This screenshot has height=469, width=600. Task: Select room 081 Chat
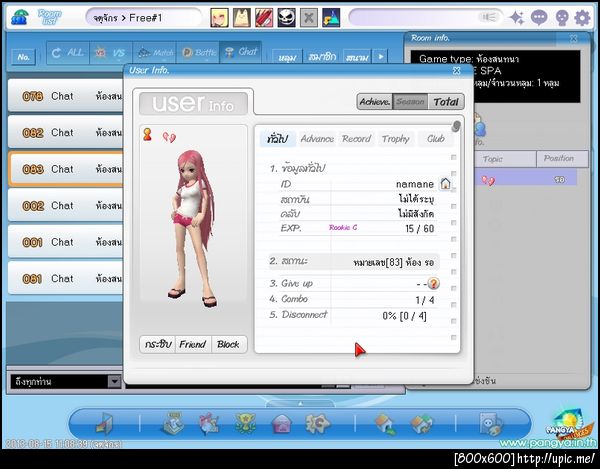65,278
